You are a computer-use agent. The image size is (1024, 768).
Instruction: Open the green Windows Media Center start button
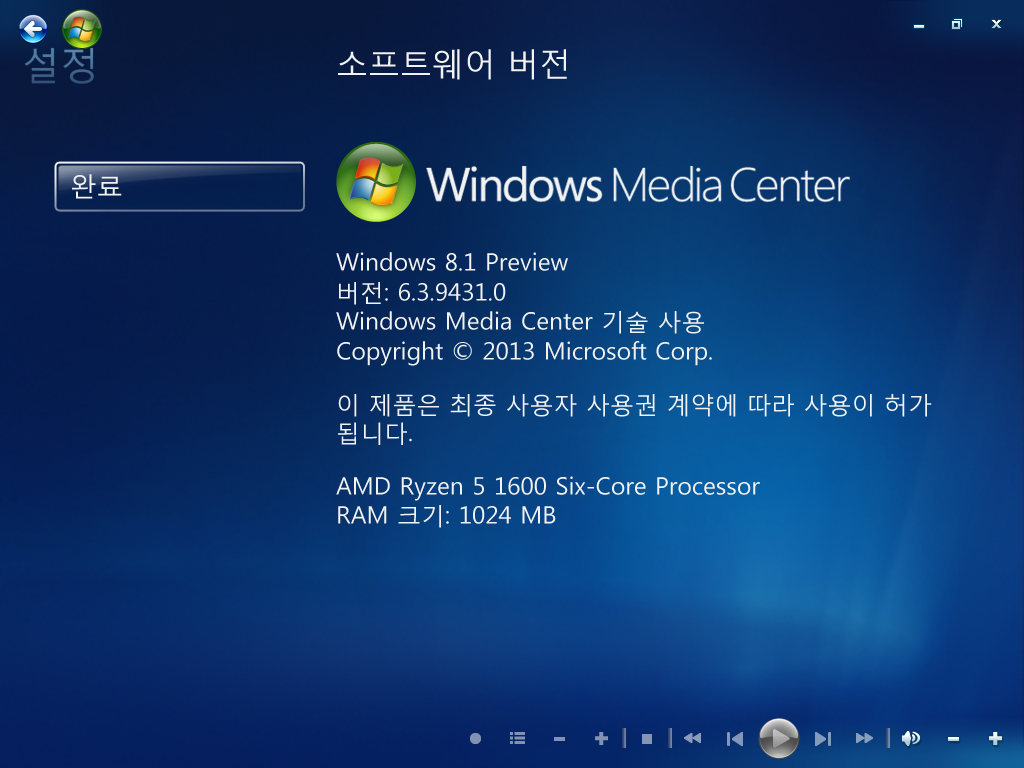82,29
